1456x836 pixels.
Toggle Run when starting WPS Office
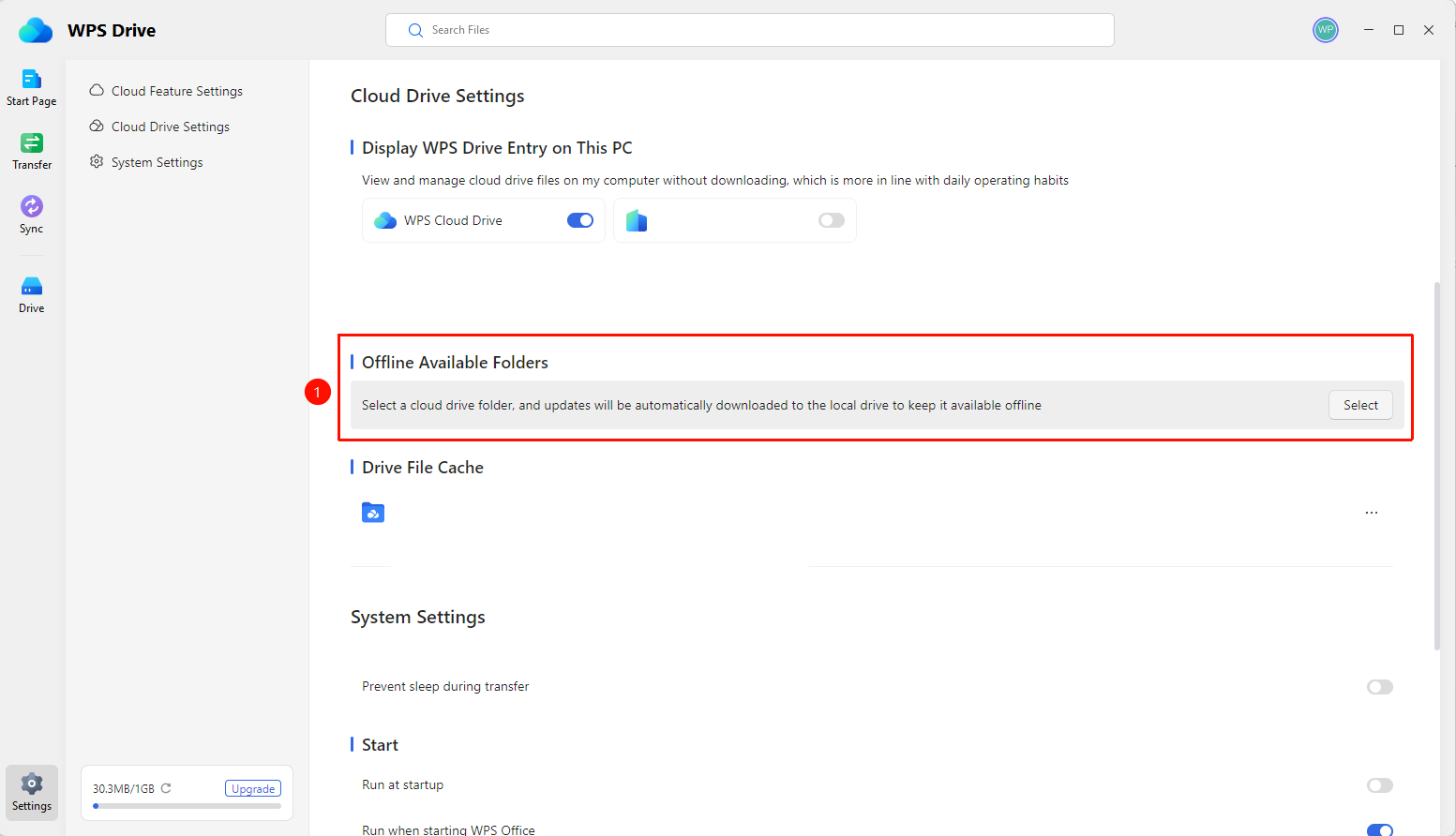tap(1380, 829)
